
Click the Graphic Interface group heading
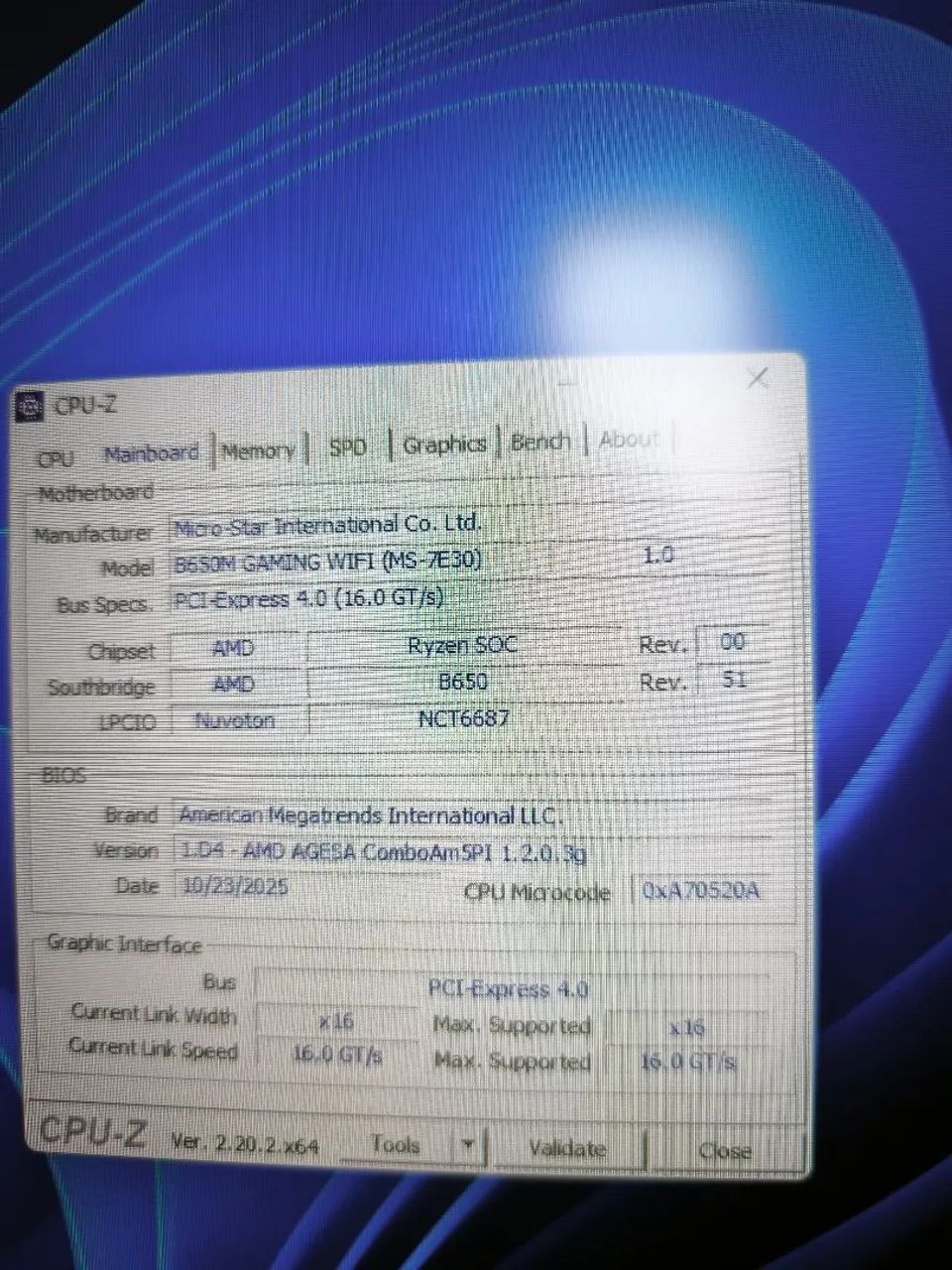point(124,944)
